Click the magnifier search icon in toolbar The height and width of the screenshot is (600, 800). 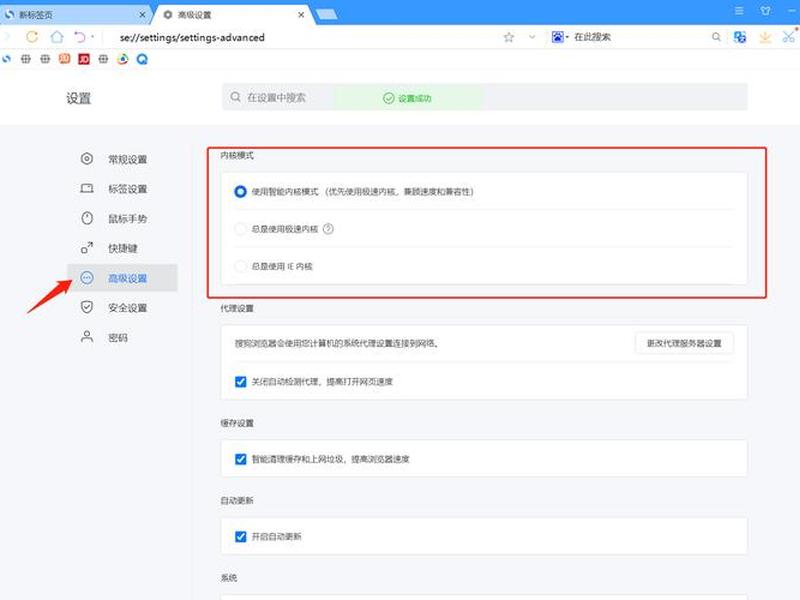tap(716, 37)
